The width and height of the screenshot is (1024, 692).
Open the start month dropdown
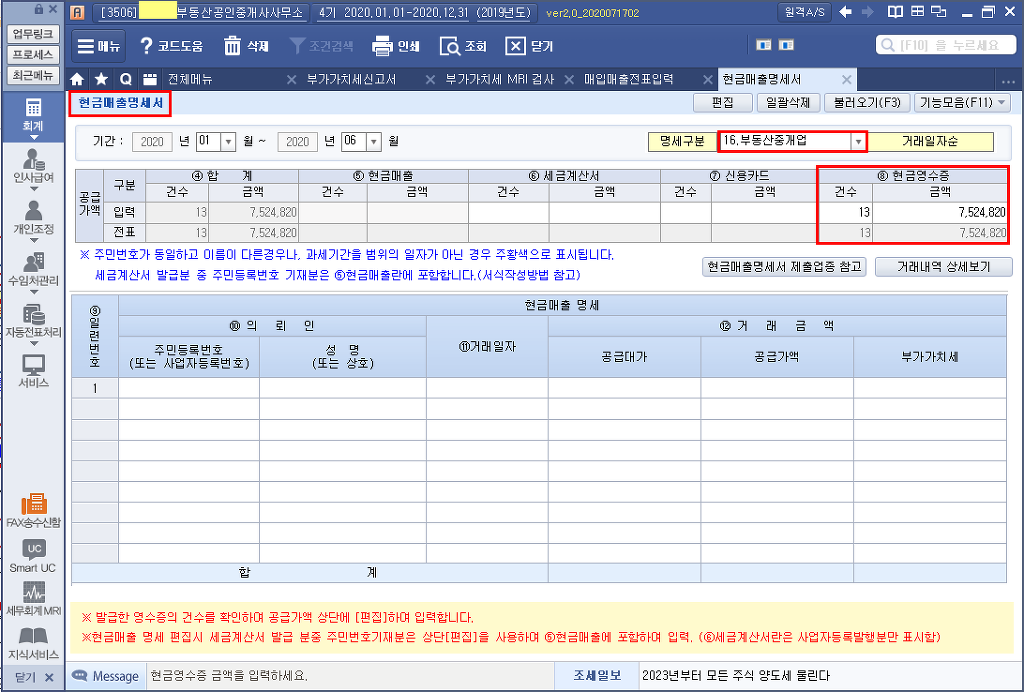(227, 142)
